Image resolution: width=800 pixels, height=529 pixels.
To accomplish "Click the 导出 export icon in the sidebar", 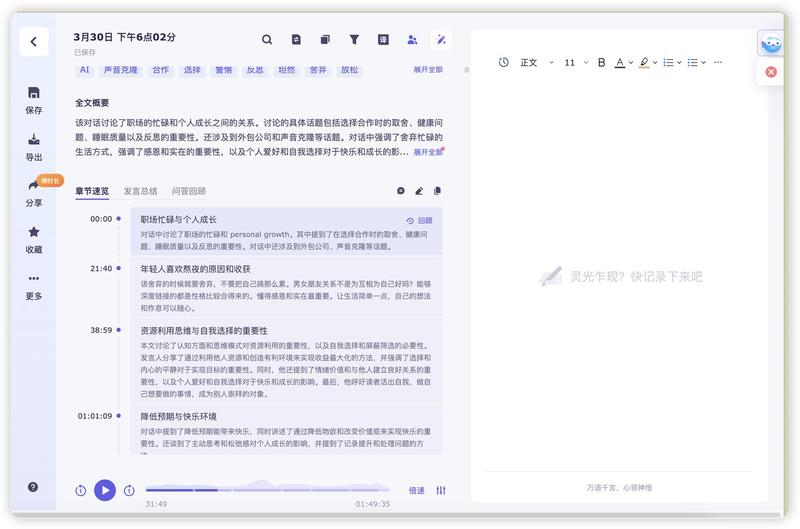I will (34, 139).
